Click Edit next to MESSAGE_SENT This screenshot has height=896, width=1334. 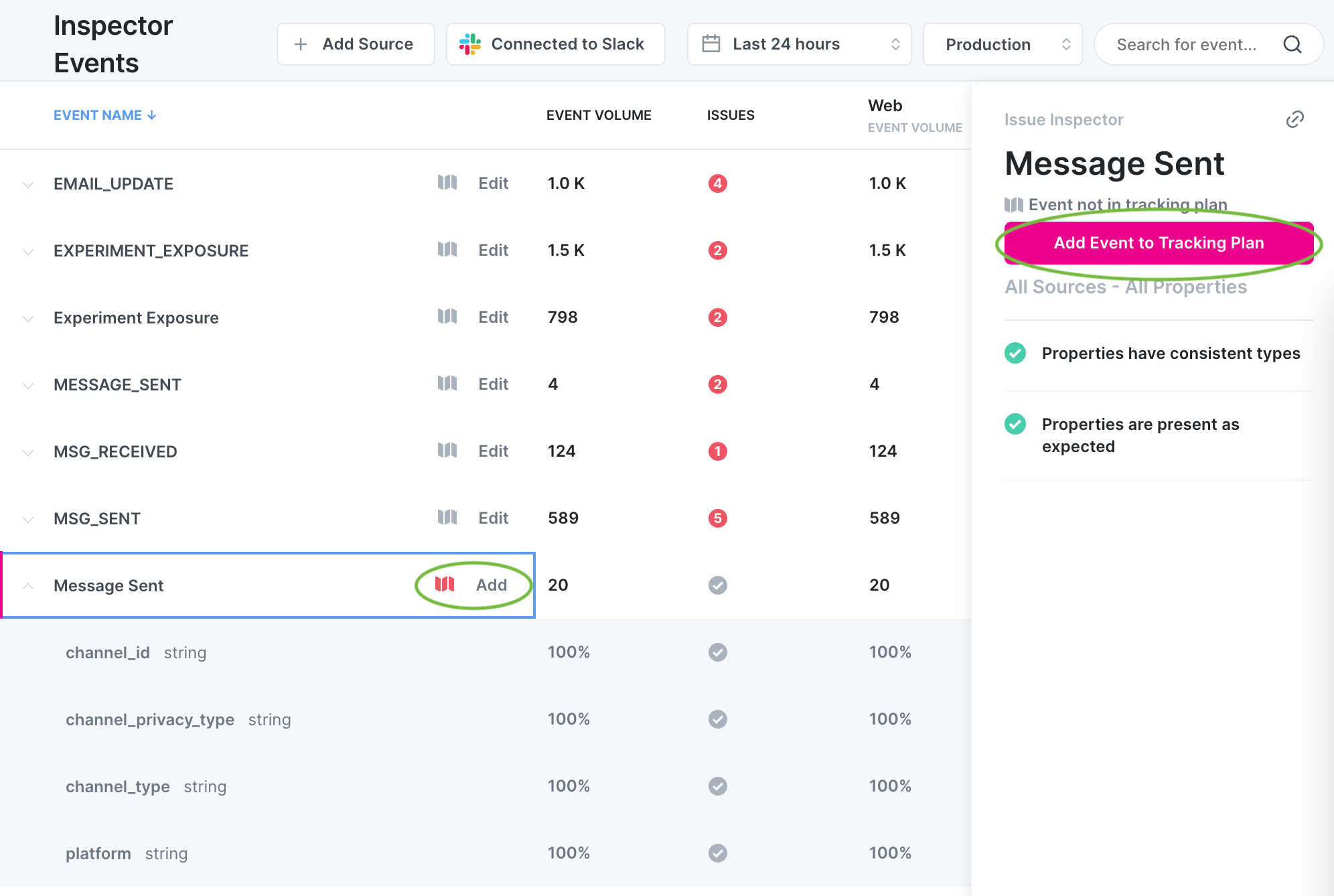tap(493, 384)
